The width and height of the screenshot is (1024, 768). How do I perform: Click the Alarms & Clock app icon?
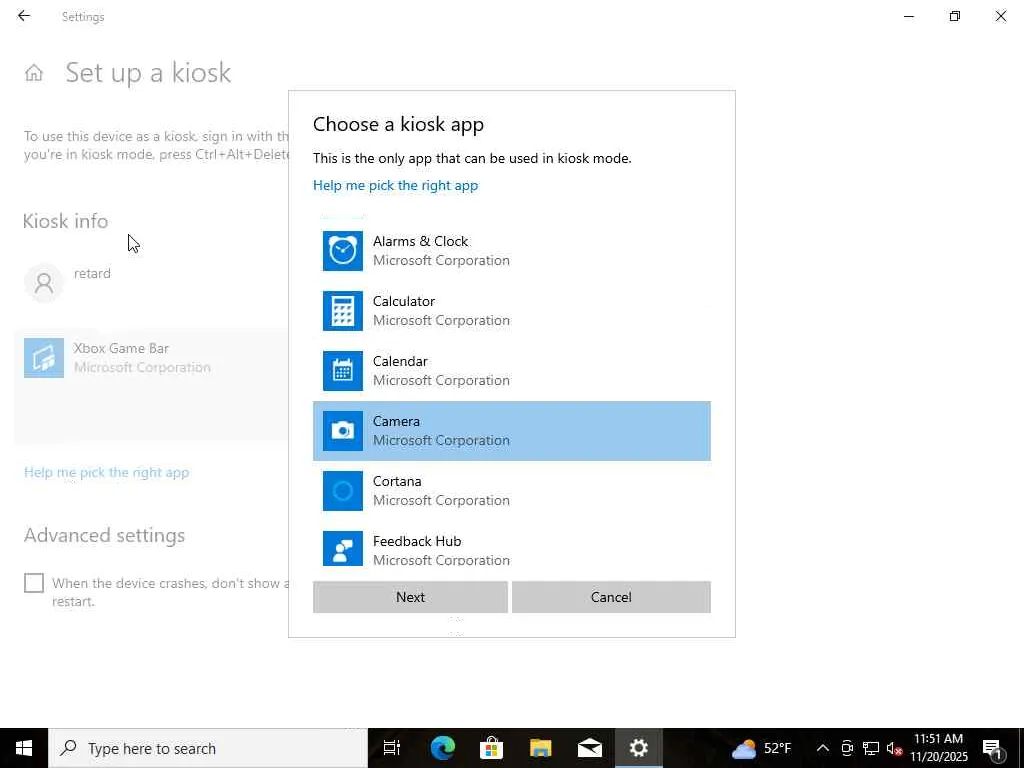click(343, 251)
